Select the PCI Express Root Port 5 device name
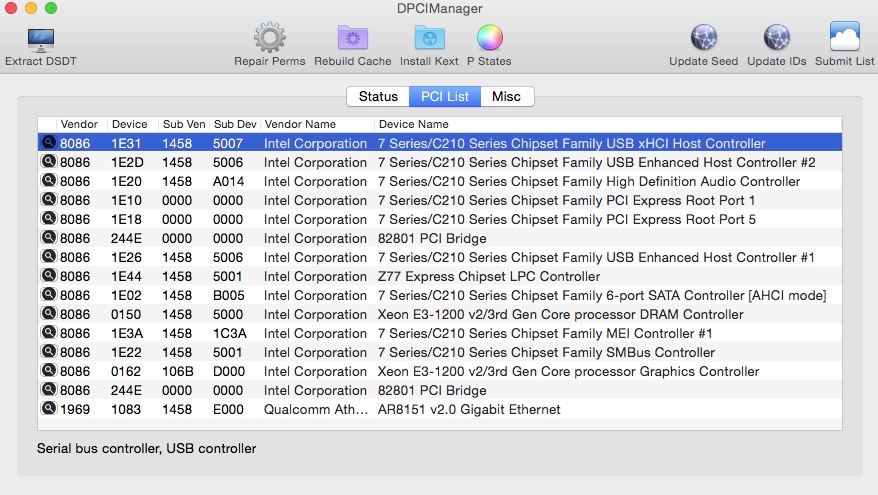The width and height of the screenshot is (878, 495). [x=566, y=220]
